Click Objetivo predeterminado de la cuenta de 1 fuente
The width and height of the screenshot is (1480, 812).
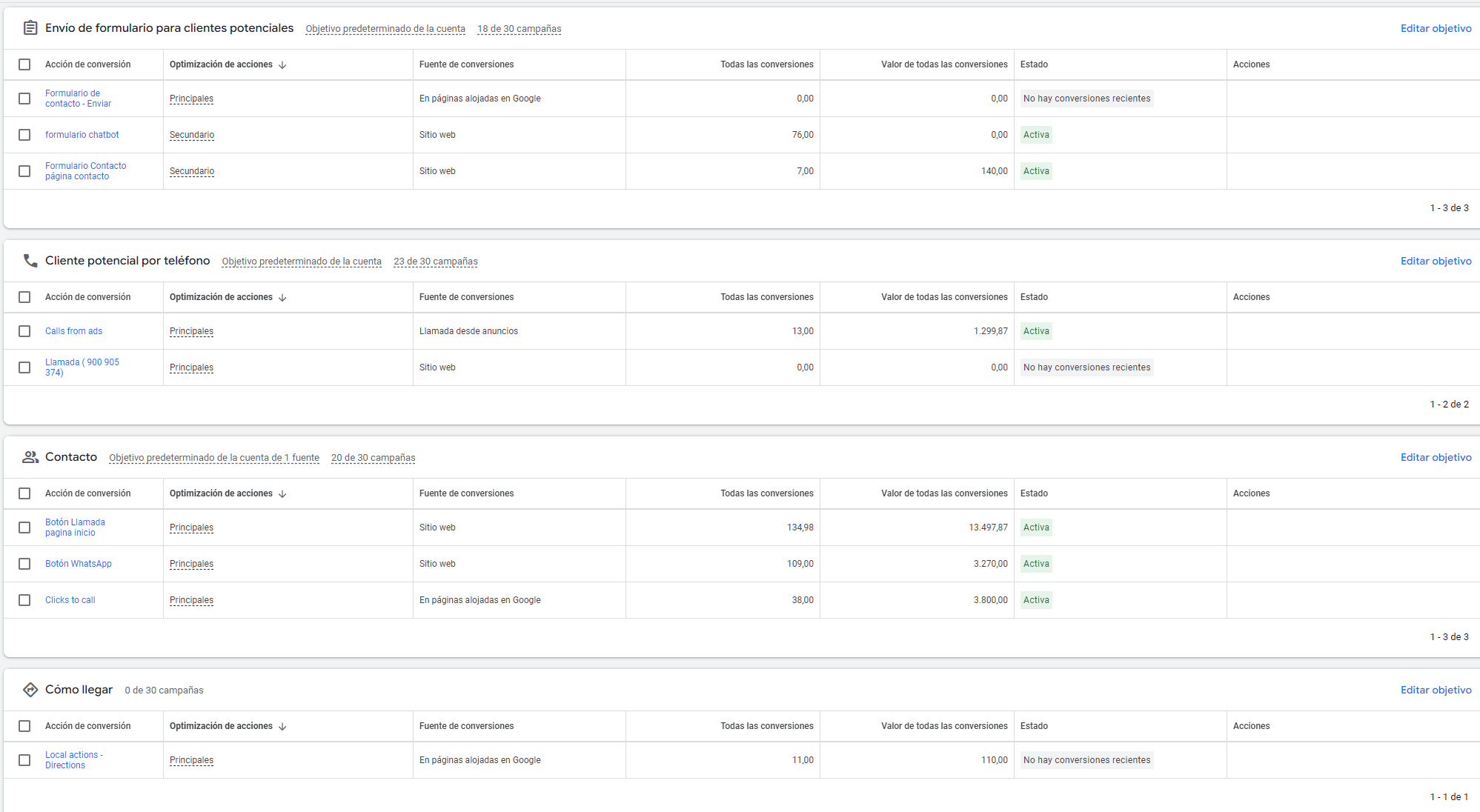(214, 458)
